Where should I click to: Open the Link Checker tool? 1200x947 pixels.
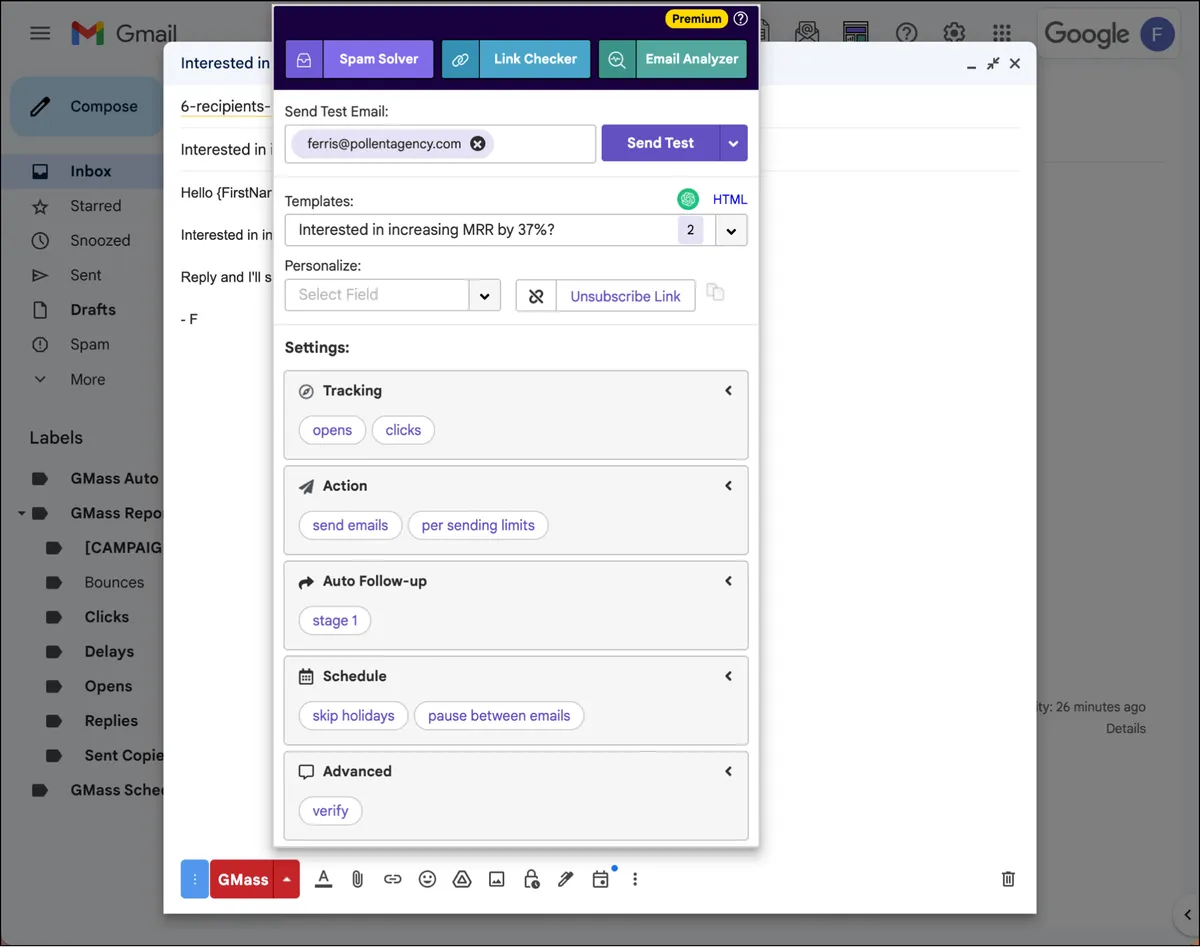(516, 59)
